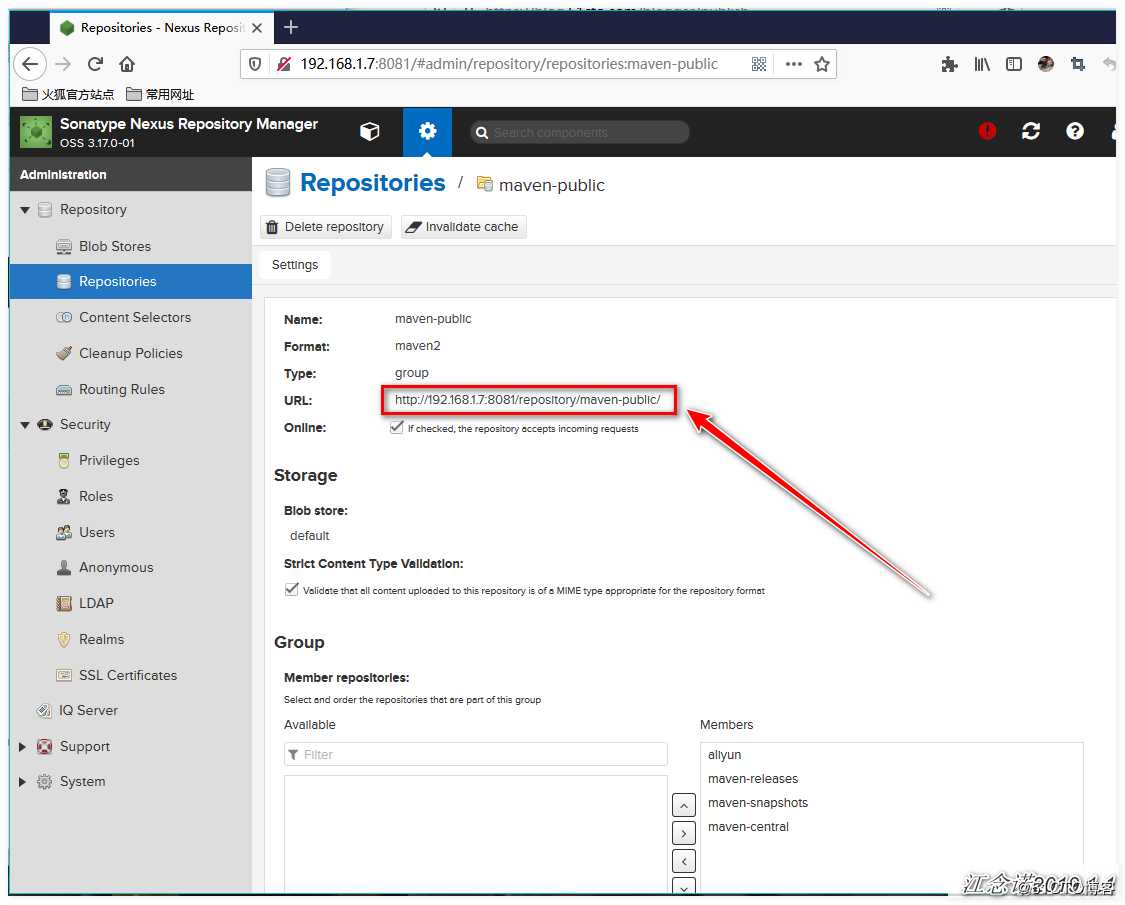Image resolution: width=1125 pixels, height=905 pixels.
Task: Click the browser account avatar icon
Action: (1046, 64)
